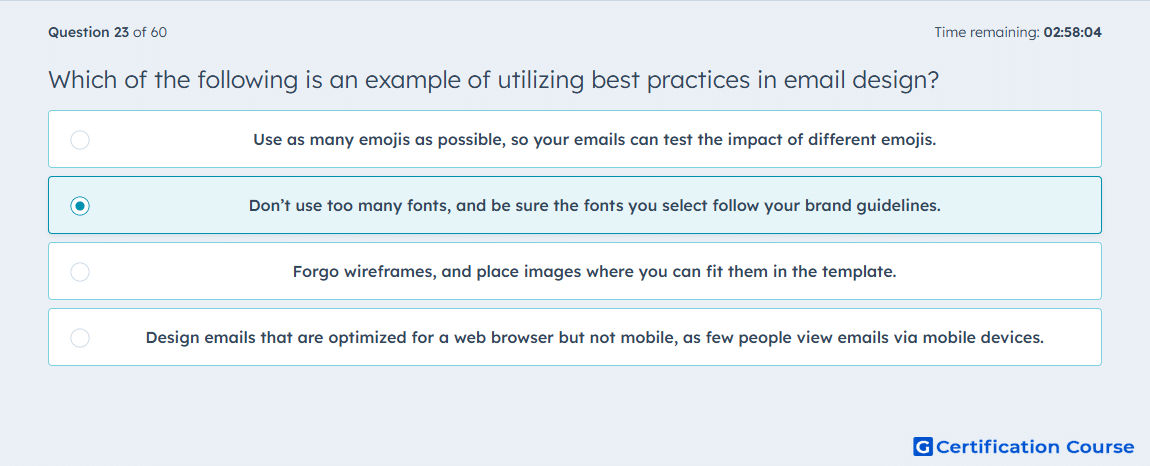This screenshot has width=1150, height=466.
Task: Click the 02:58:04 countdown timer value
Action: [1072, 32]
